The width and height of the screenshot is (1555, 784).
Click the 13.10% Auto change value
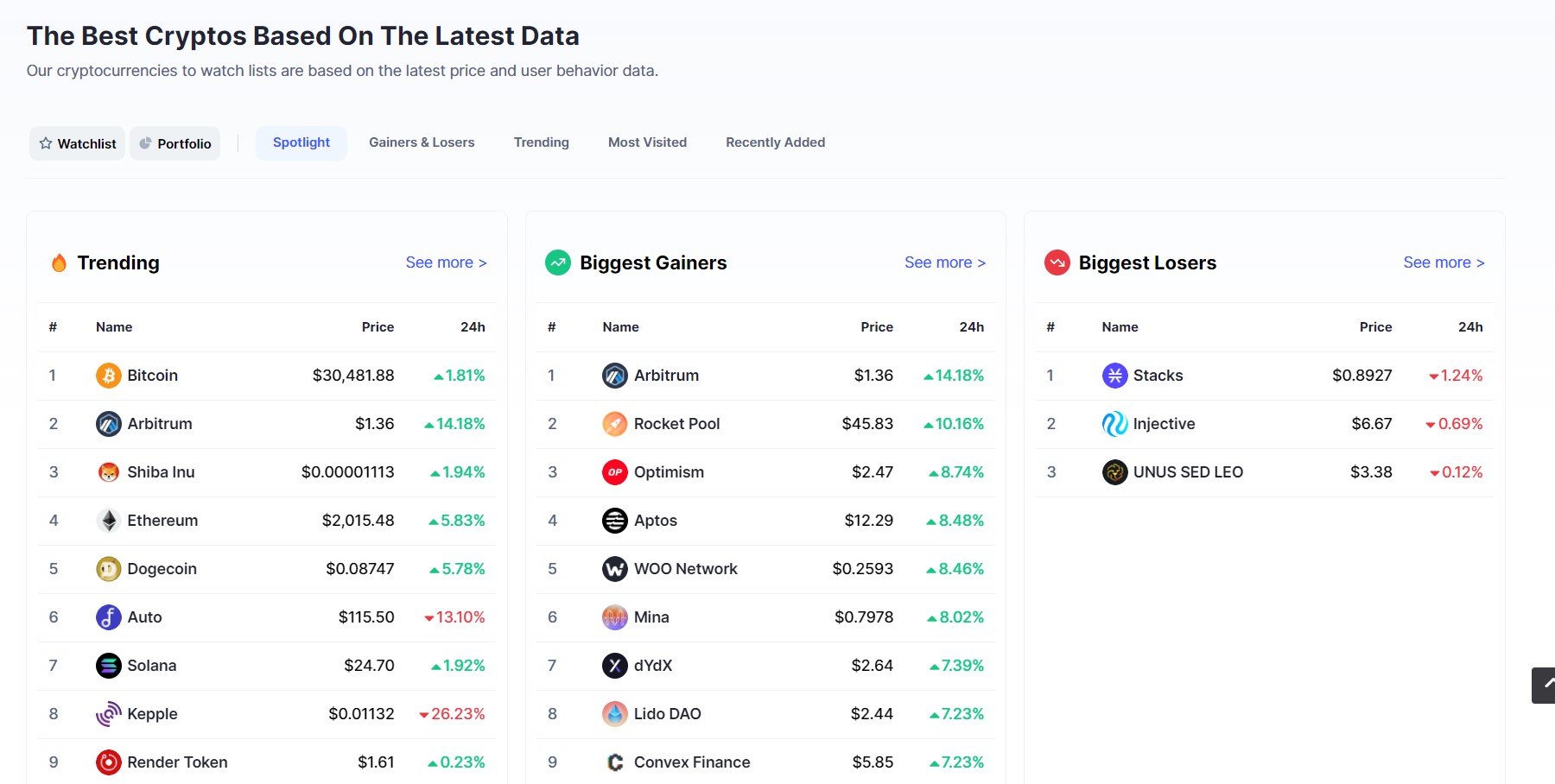[454, 617]
